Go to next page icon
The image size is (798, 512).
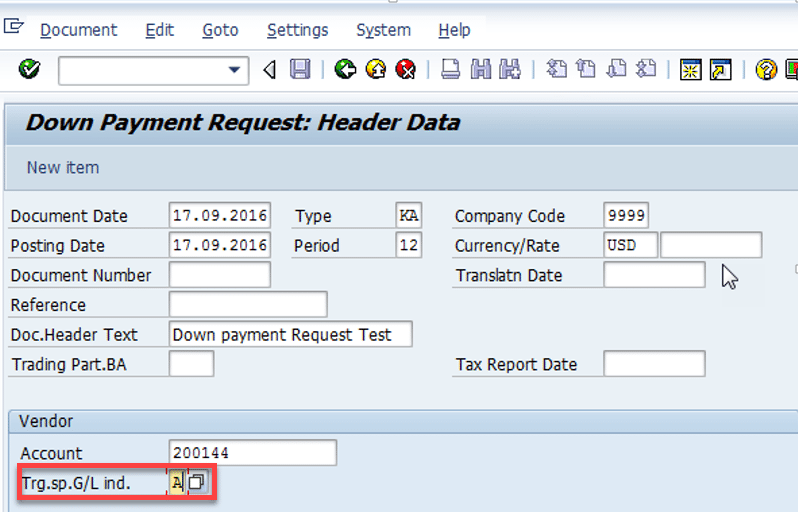pyautogui.click(x=616, y=69)
